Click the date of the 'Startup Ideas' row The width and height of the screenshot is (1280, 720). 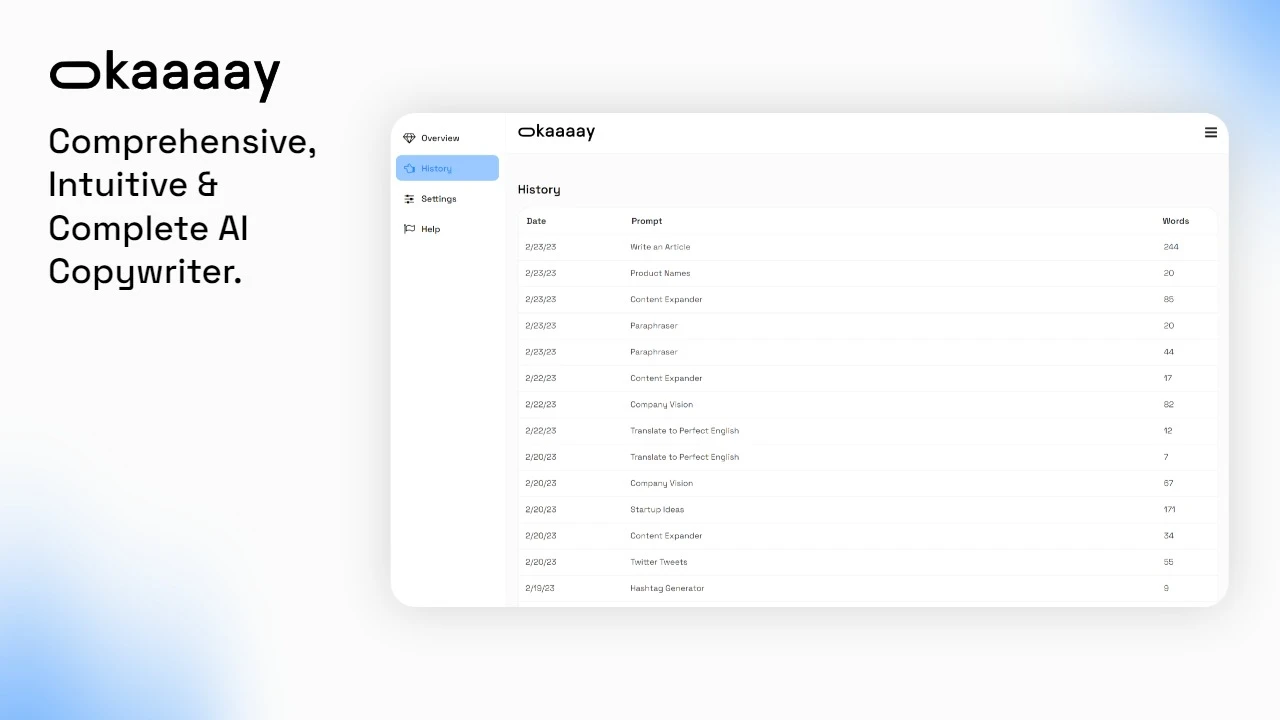point(541,509)
